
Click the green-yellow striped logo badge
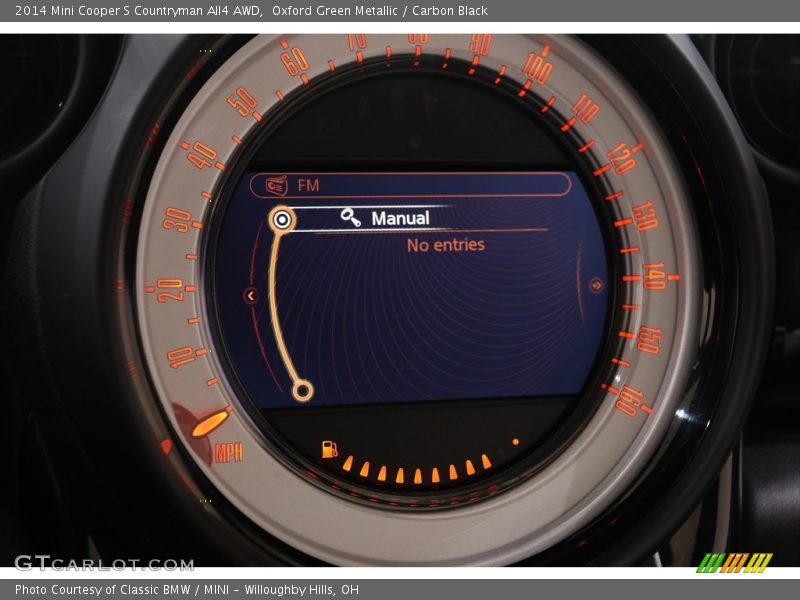point(735,563)
